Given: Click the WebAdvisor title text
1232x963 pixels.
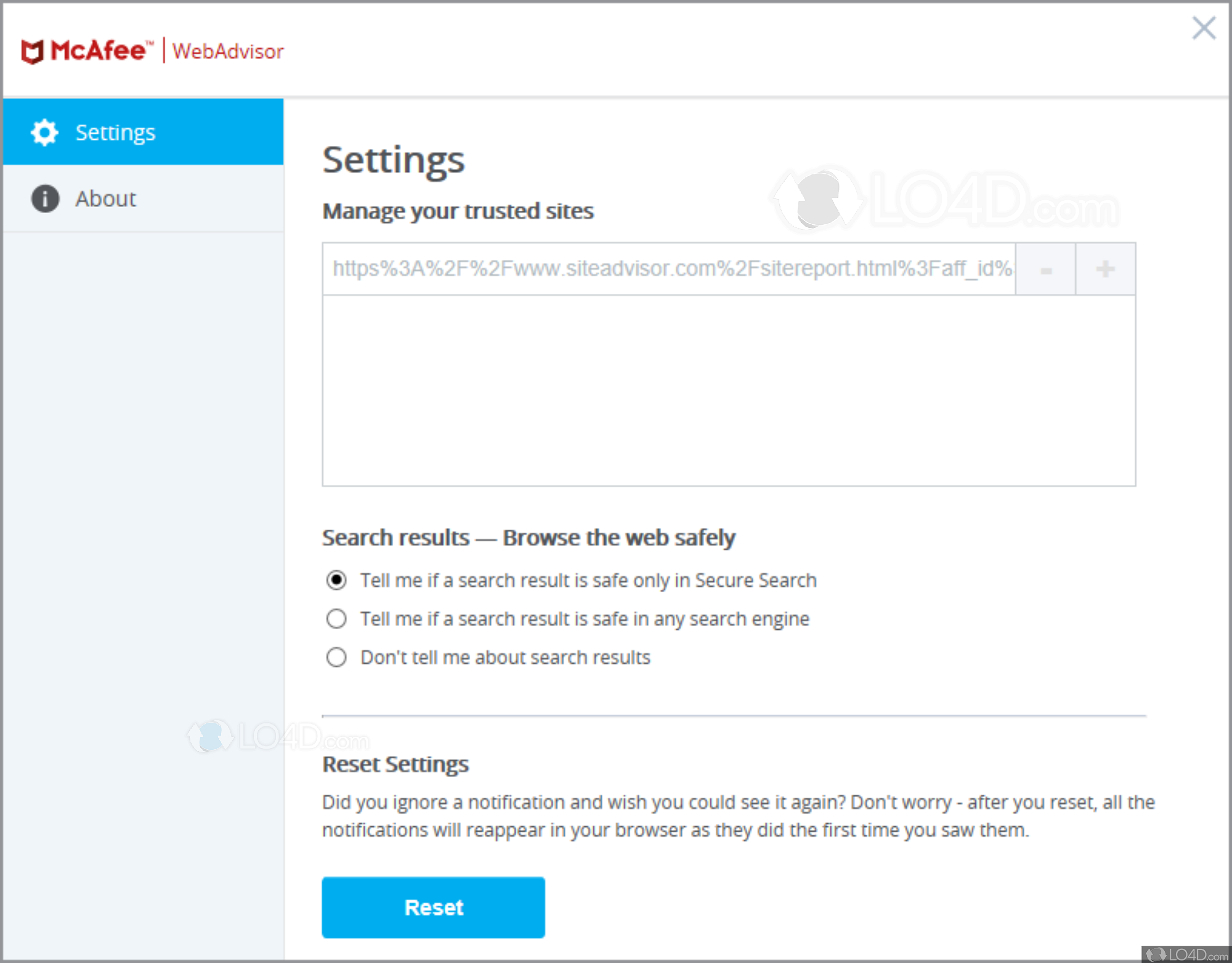Looking at the screenshot, I should 228,51.
